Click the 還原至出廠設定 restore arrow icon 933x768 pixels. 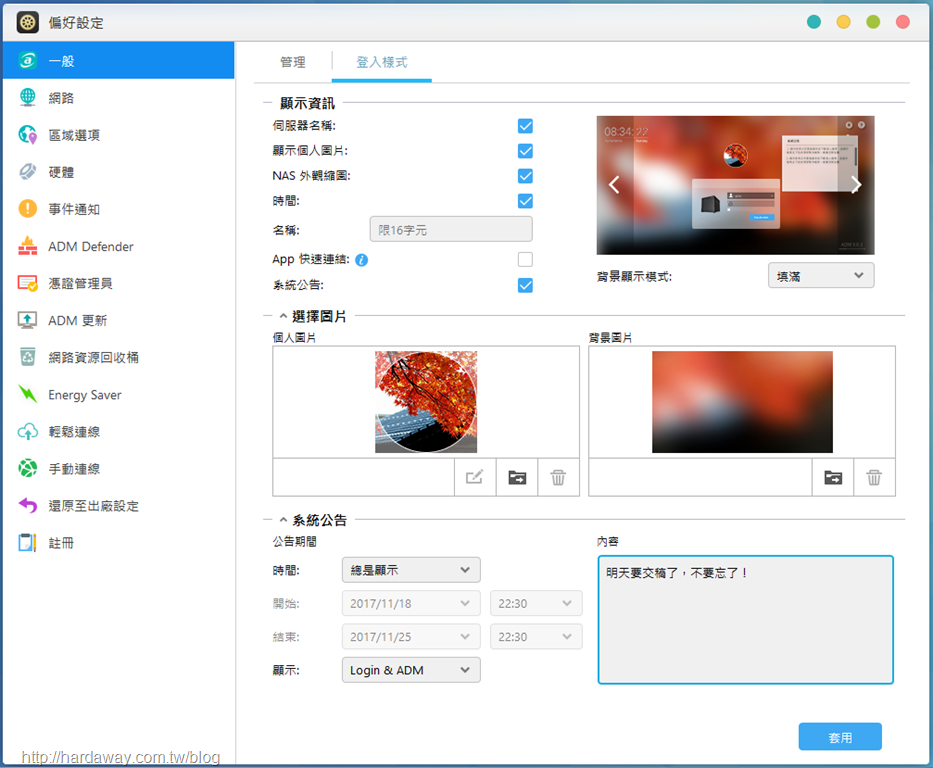click(27, 506)
